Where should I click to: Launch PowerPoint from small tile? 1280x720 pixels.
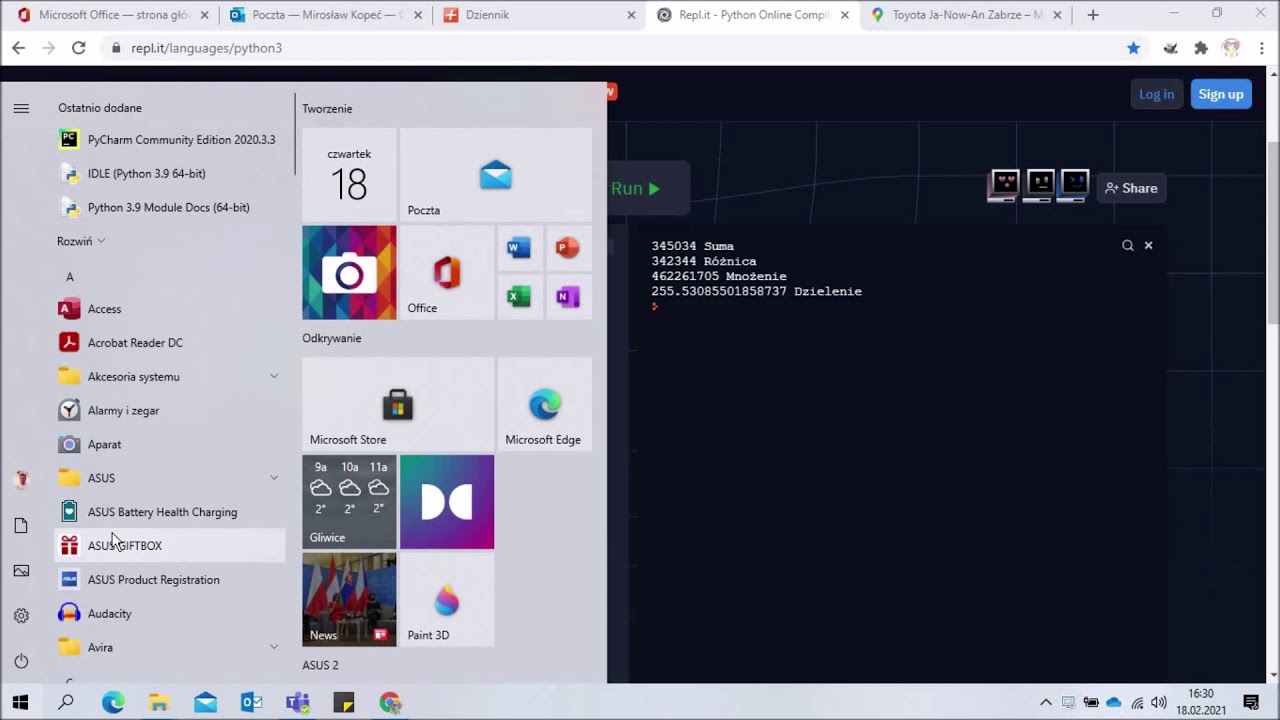(568, 248)
